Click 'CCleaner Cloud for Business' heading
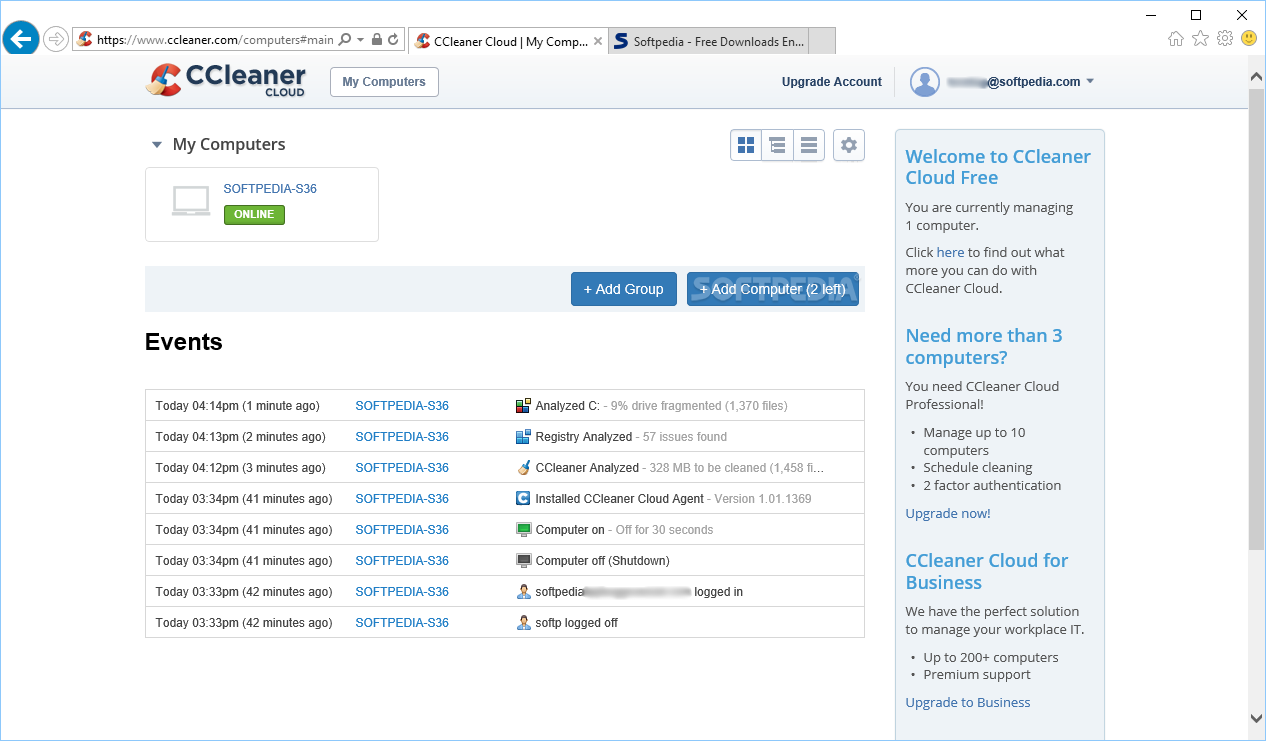Screen dimensions: 1266x741 pyautogui.click(x=987, y=572)
